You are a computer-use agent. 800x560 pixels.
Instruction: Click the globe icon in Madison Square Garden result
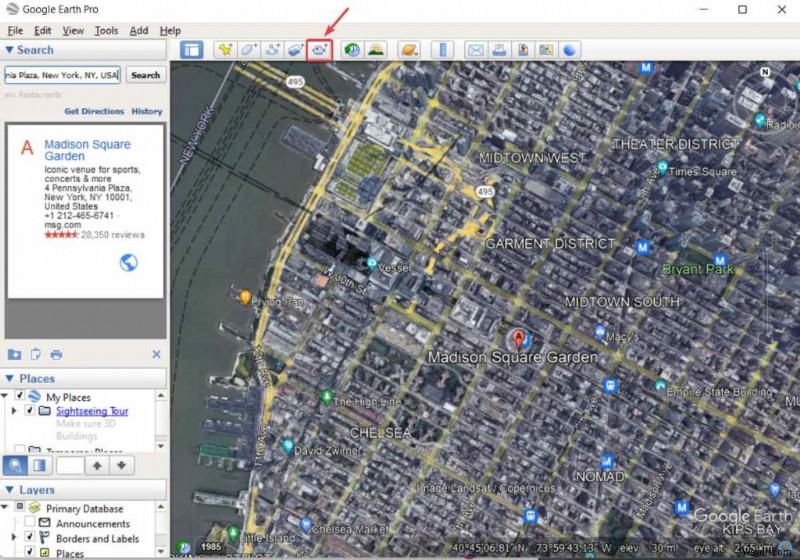pos(129,263)
